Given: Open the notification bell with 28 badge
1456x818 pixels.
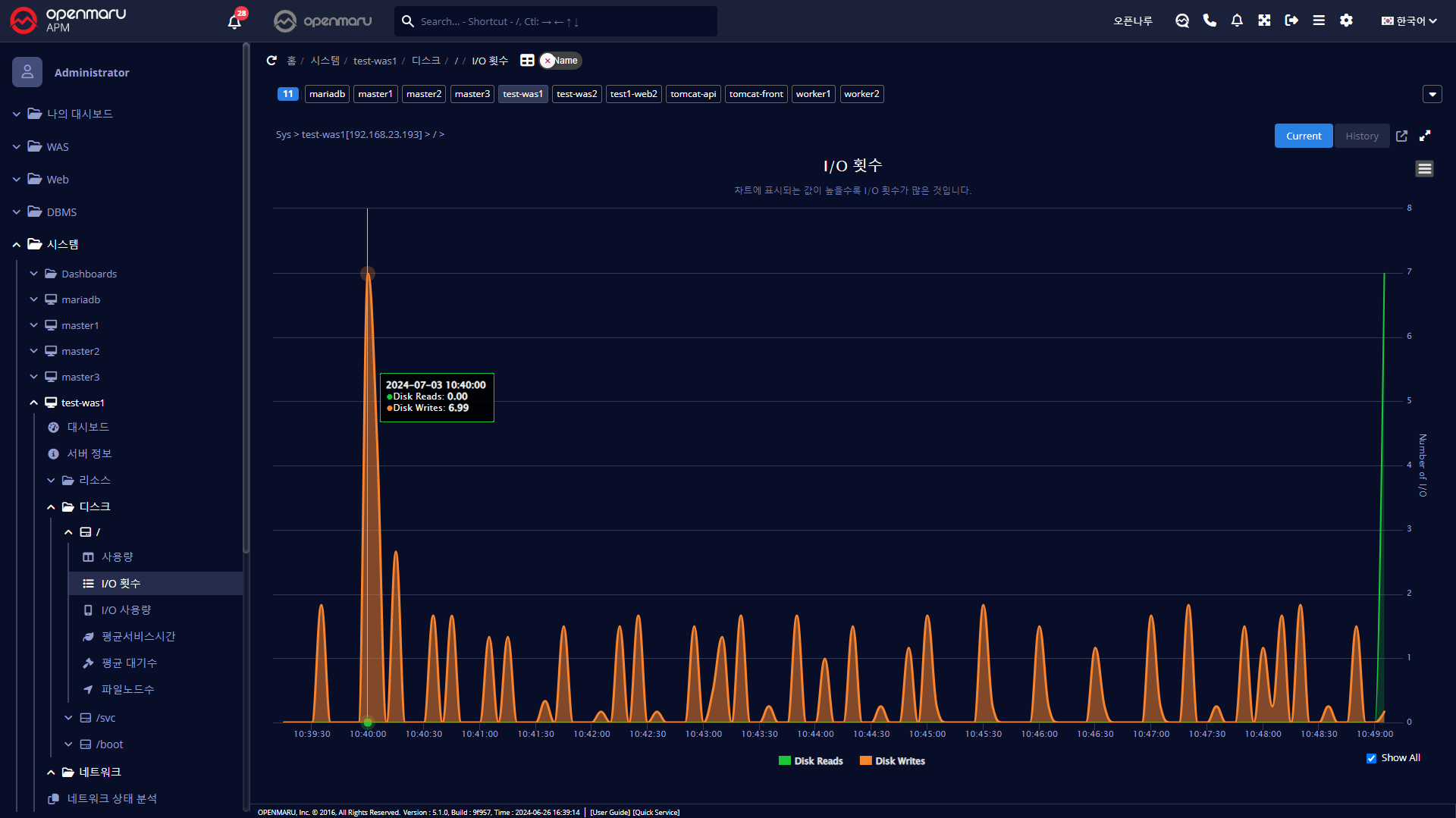Looking at the screenshot, I should 234,21.
